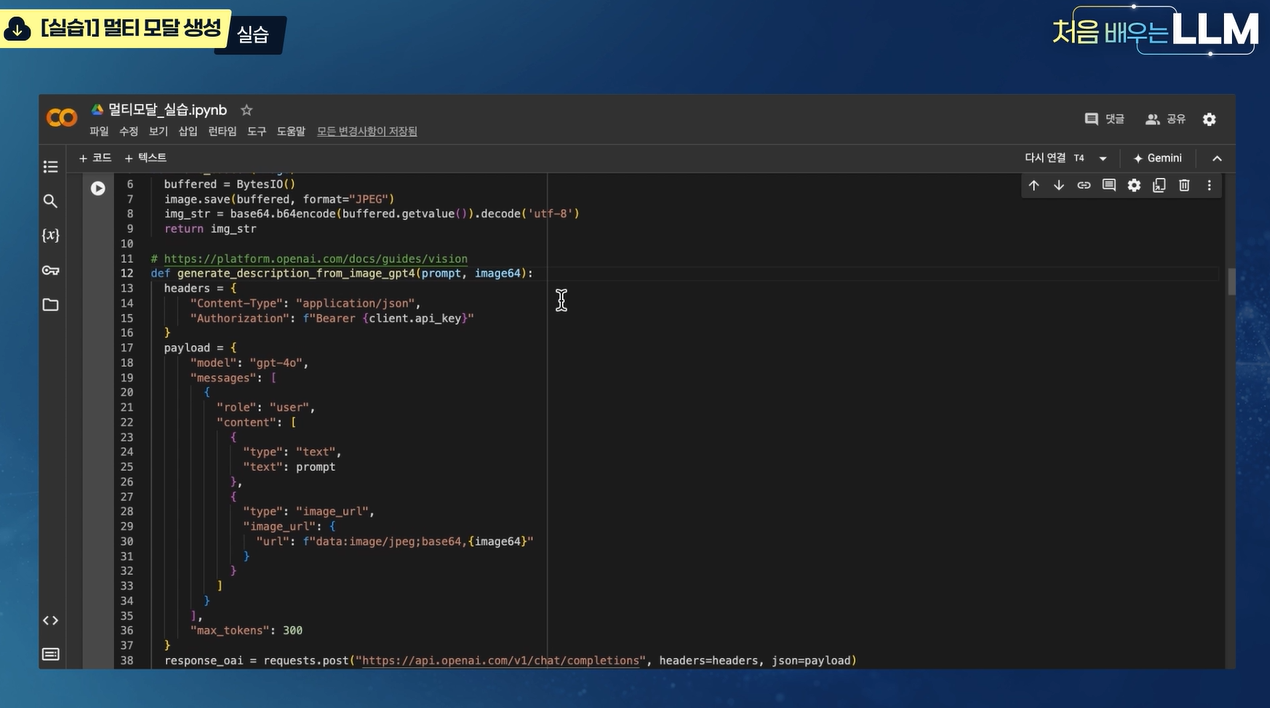
Task: Open the 파일 menu
Action: [99, 131]
